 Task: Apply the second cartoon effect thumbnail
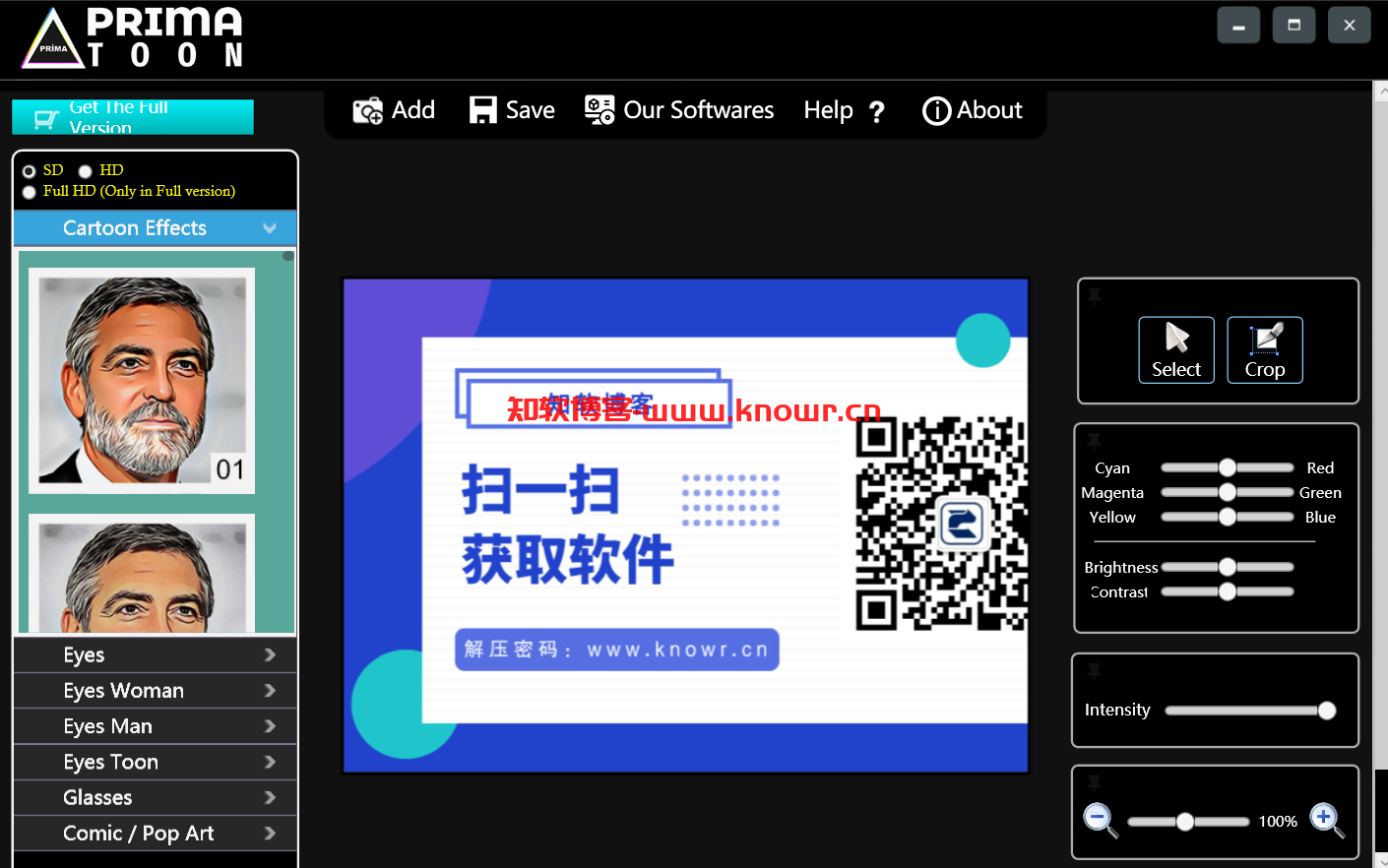142,573
